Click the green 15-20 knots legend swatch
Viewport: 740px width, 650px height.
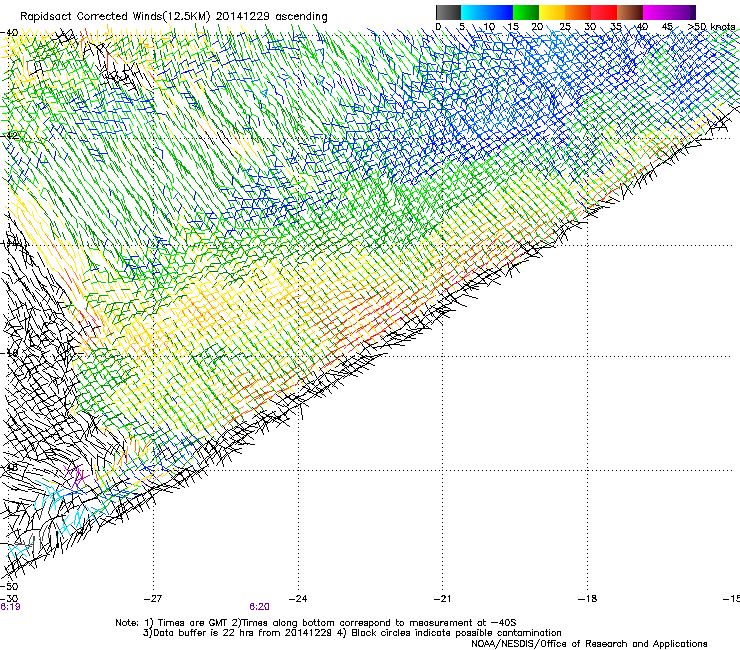click(526, 12)
